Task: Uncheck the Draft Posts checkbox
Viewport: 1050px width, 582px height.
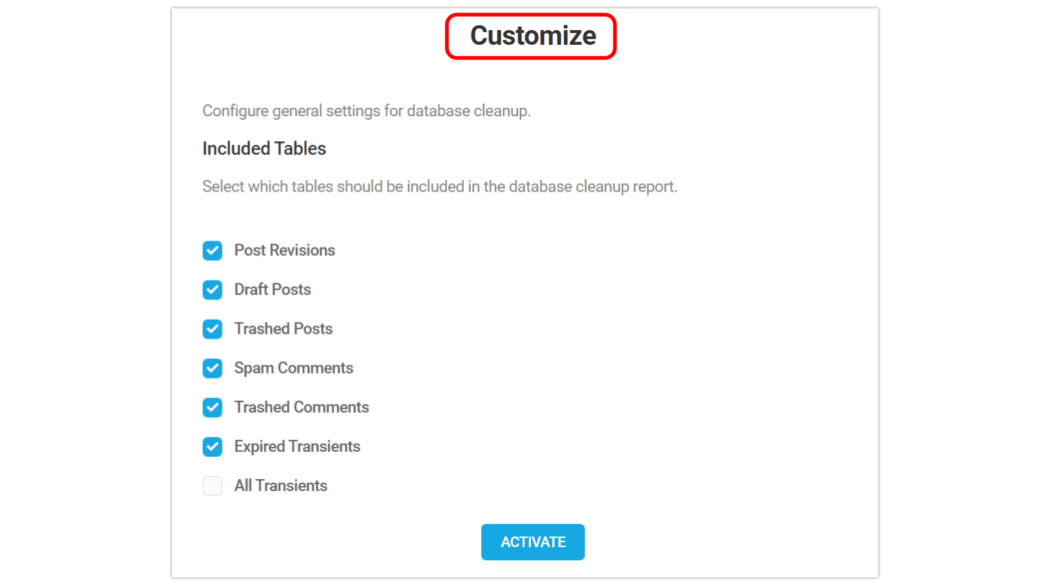Action: [212, 289]
